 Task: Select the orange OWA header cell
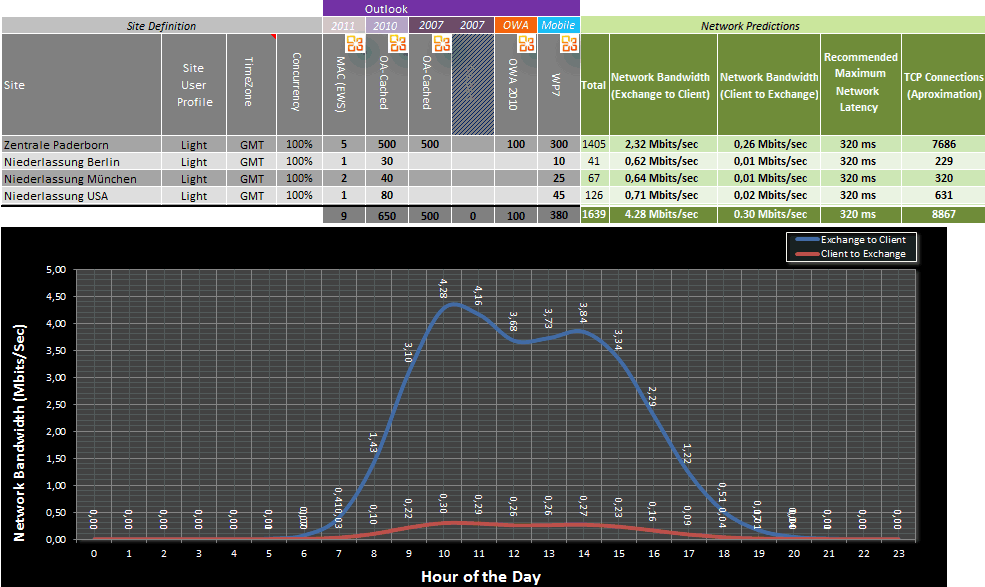pyautogui.click(x=516, y=25)
